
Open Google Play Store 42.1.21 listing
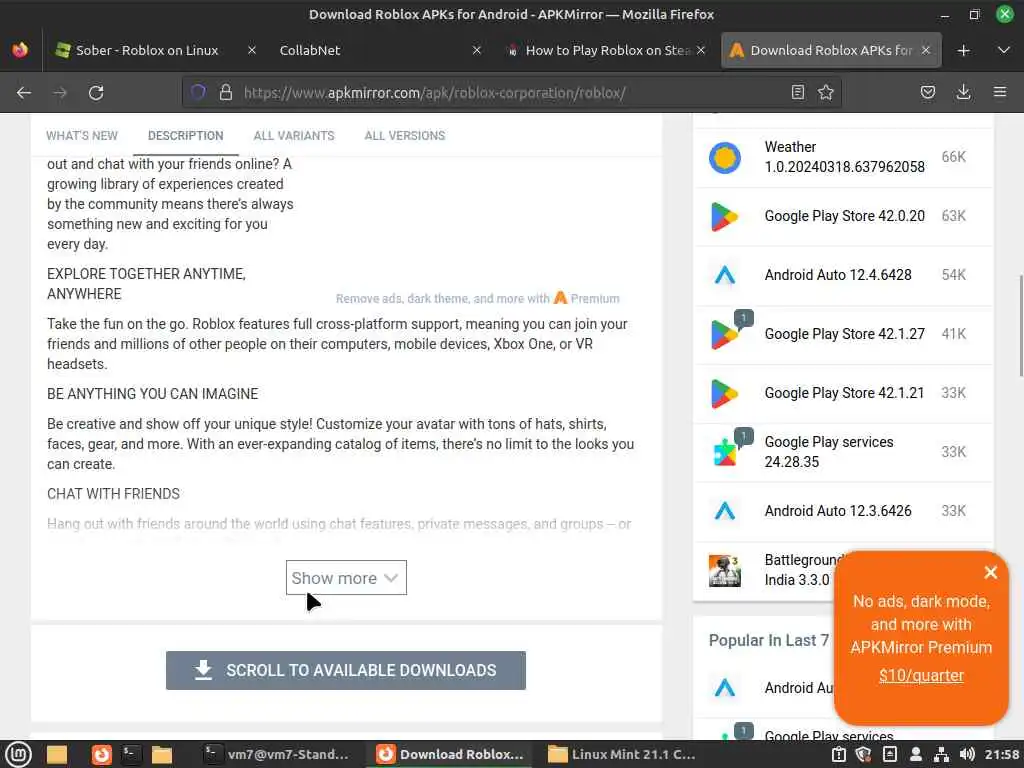[x=844, y=392]
